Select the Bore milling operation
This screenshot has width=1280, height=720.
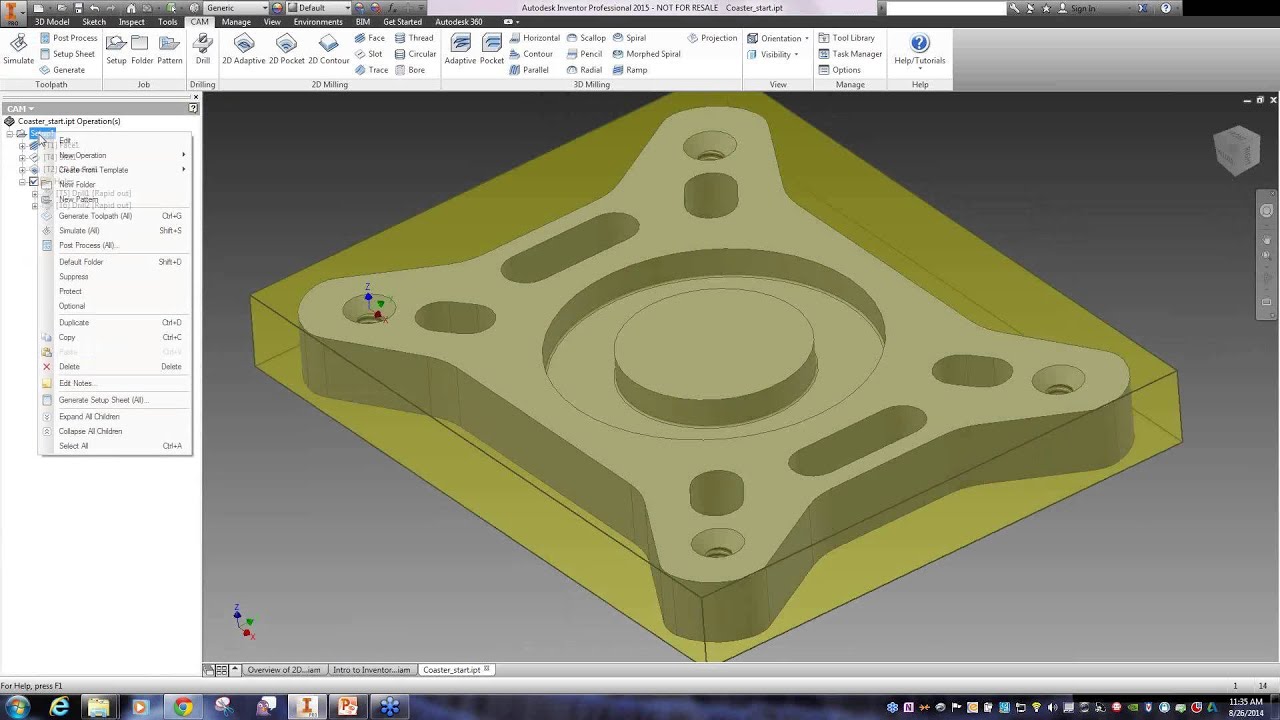click(410, 70)
